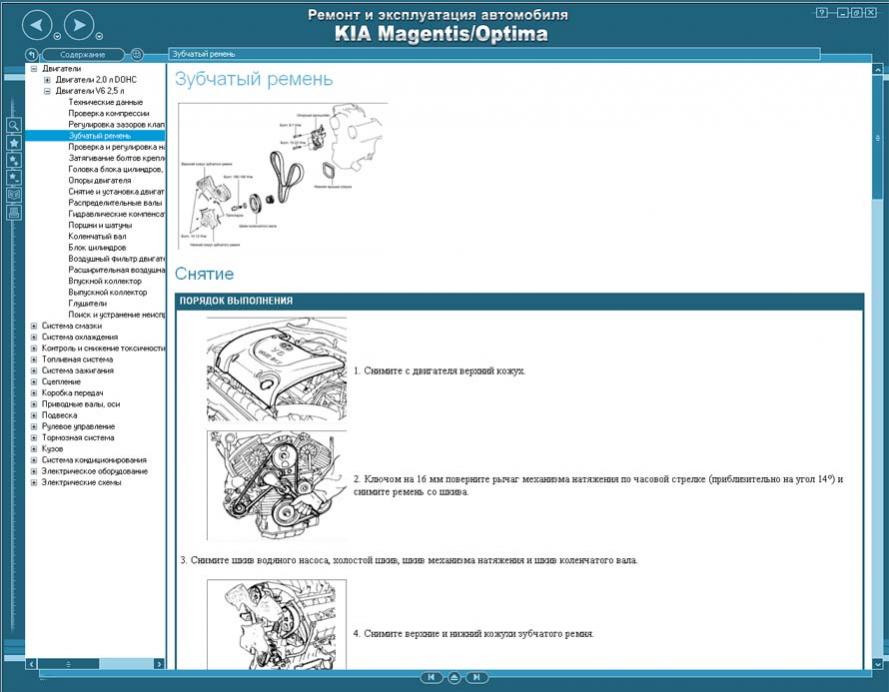
Task: Open Опоры двигателя topic
Action: 100,180
